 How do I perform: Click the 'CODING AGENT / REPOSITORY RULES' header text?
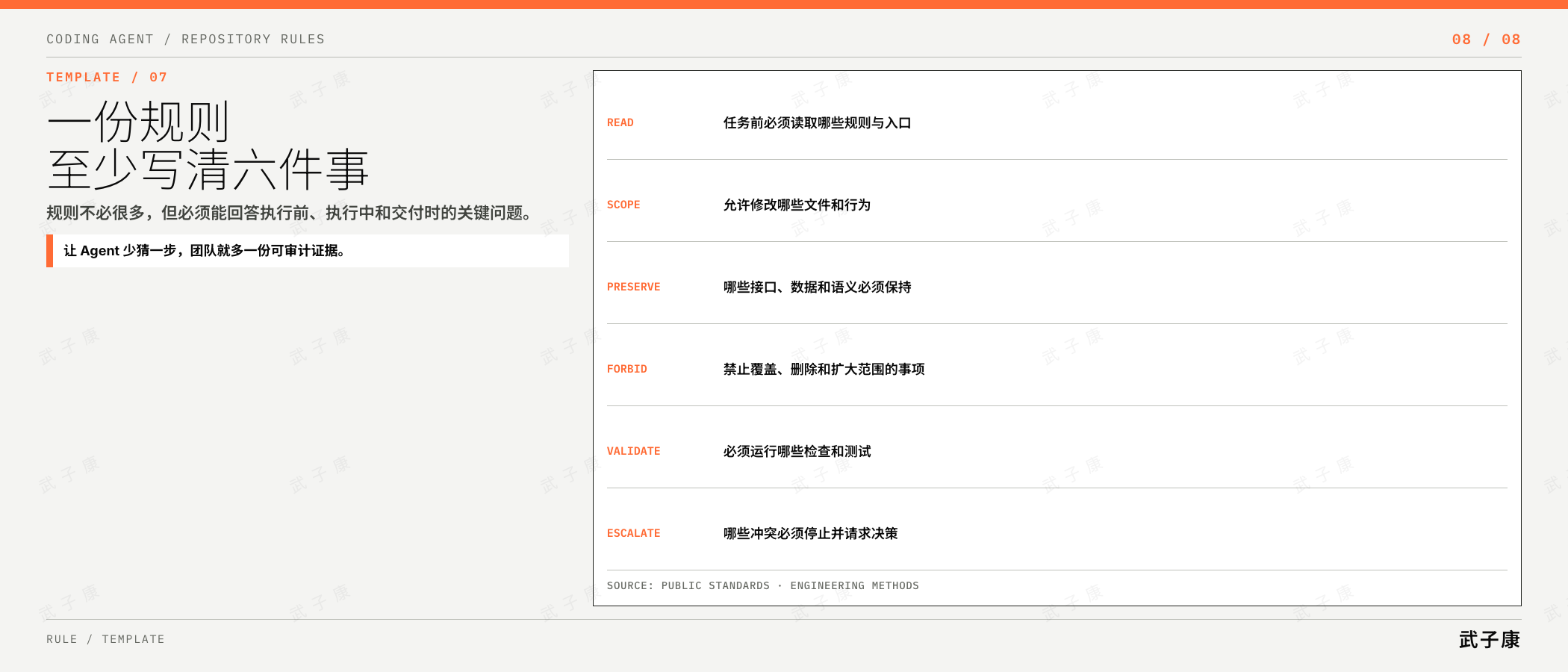(x=185, y=39)
